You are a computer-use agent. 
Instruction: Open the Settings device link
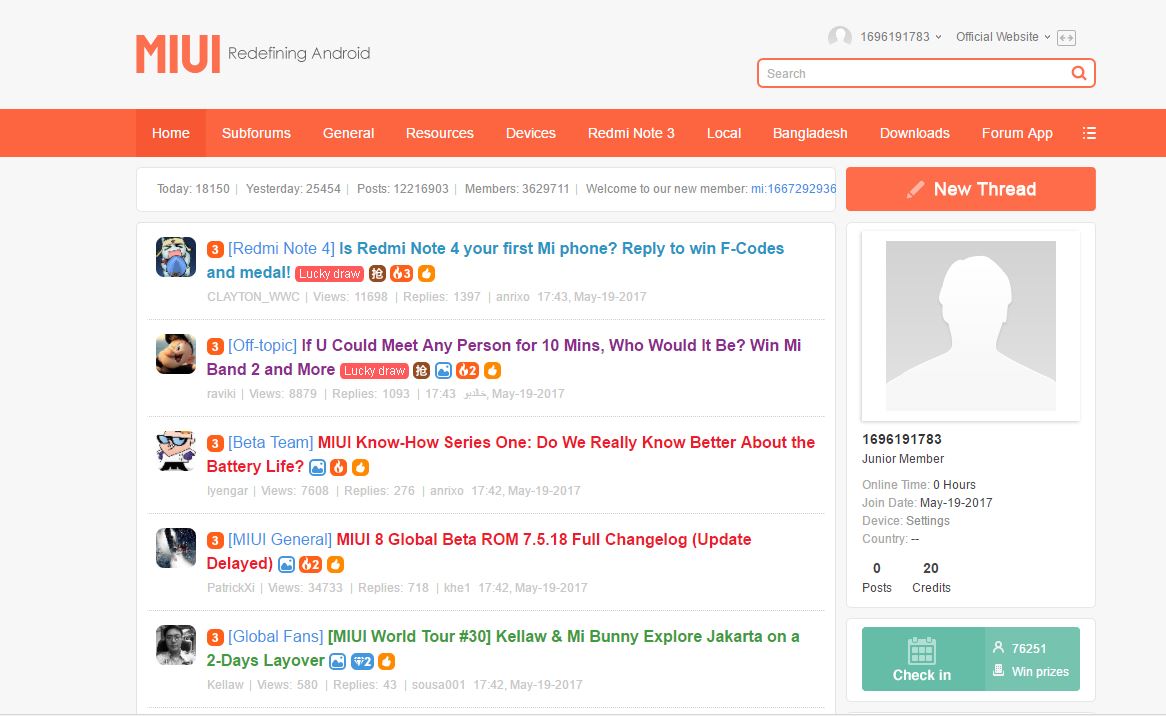pos(927,521)
